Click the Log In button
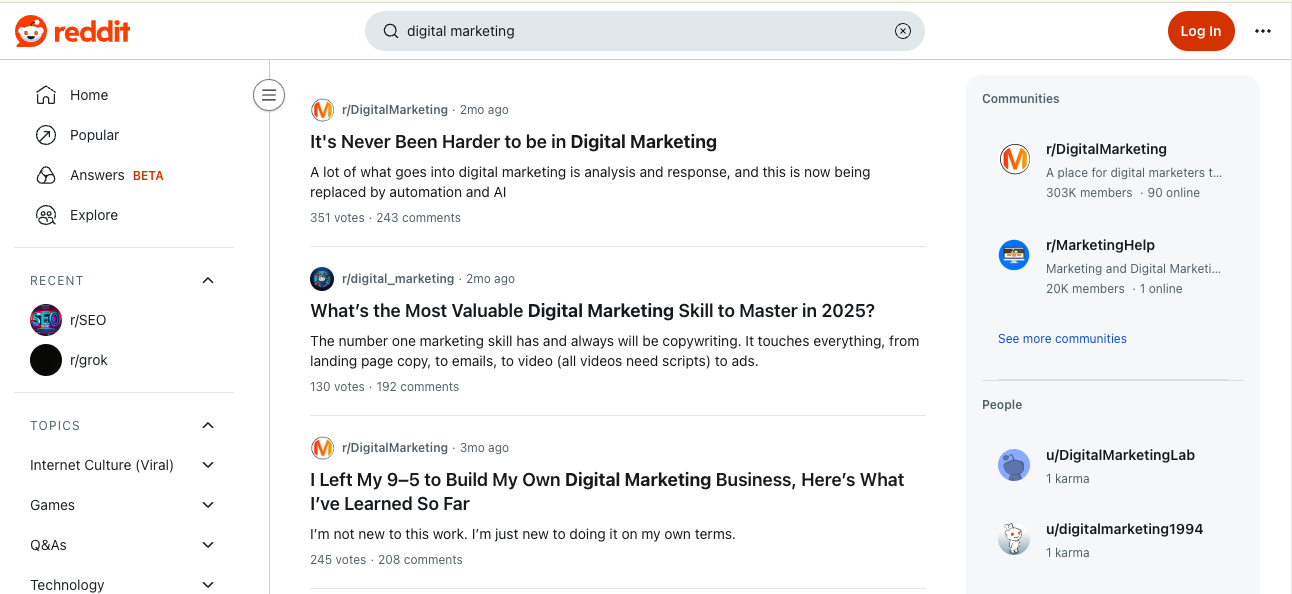Image resolution: width=1292 pixels, height=594 pixels. coord(1201,31)
